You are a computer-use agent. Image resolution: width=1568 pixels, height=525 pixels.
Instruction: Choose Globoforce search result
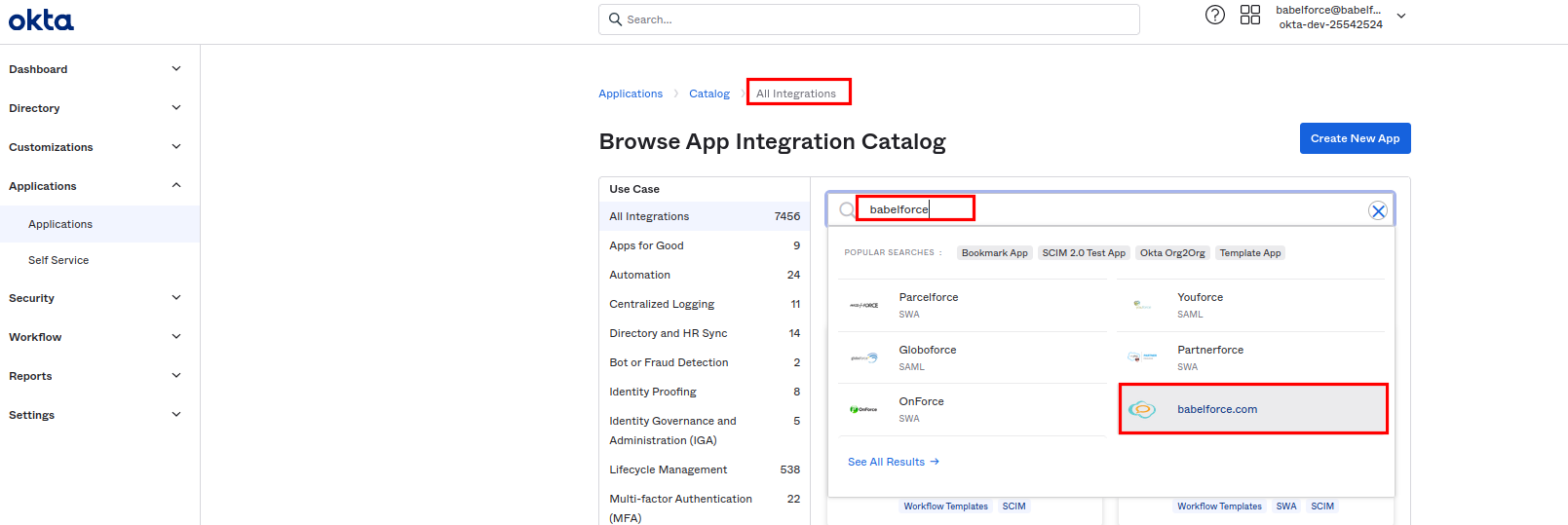(x=972, y=357)
